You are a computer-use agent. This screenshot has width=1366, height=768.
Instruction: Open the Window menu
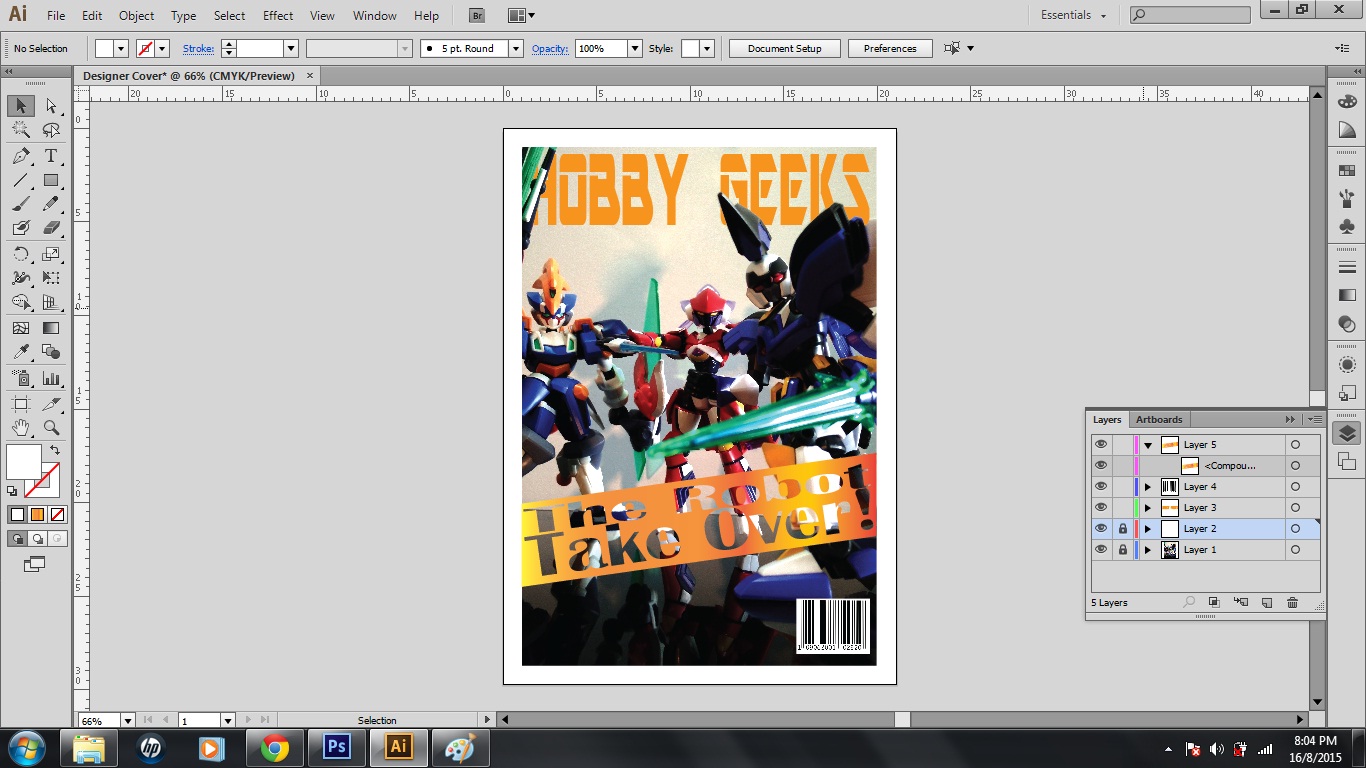click(x=375, y=16)
